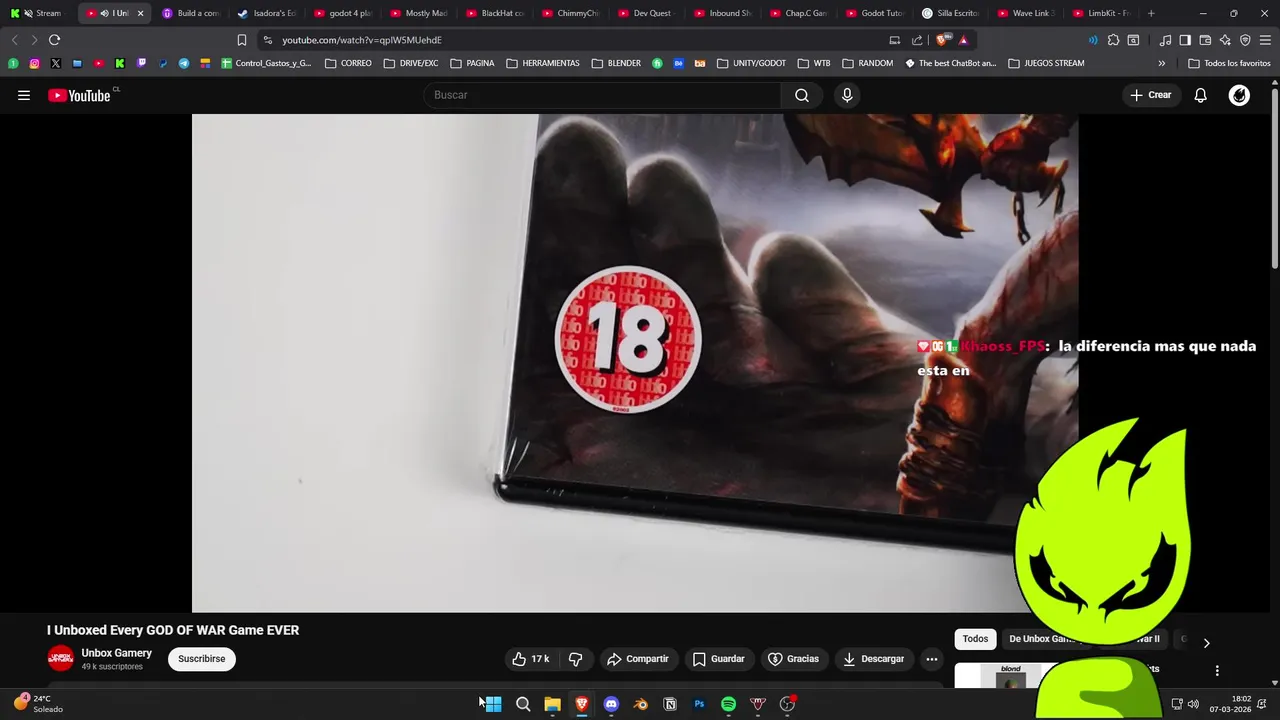
Task: Show hidden bookmarks with the chevron
Action: point(1161,63)
